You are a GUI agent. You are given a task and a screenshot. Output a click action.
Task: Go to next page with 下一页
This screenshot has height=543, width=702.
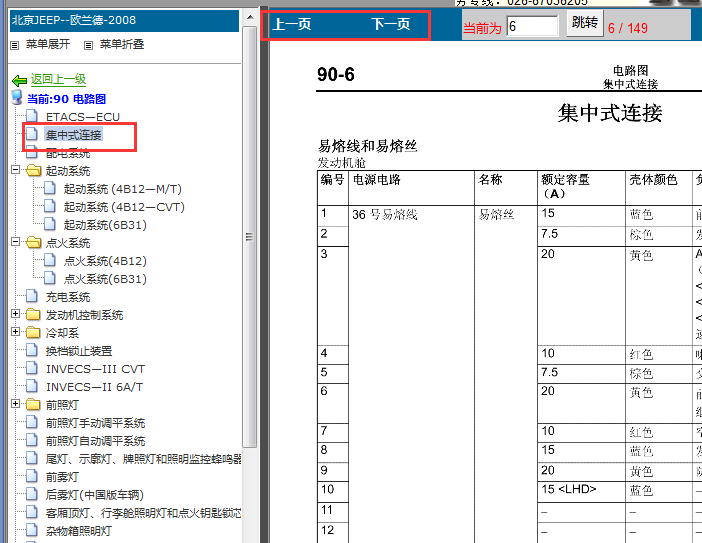coord(391,24)
